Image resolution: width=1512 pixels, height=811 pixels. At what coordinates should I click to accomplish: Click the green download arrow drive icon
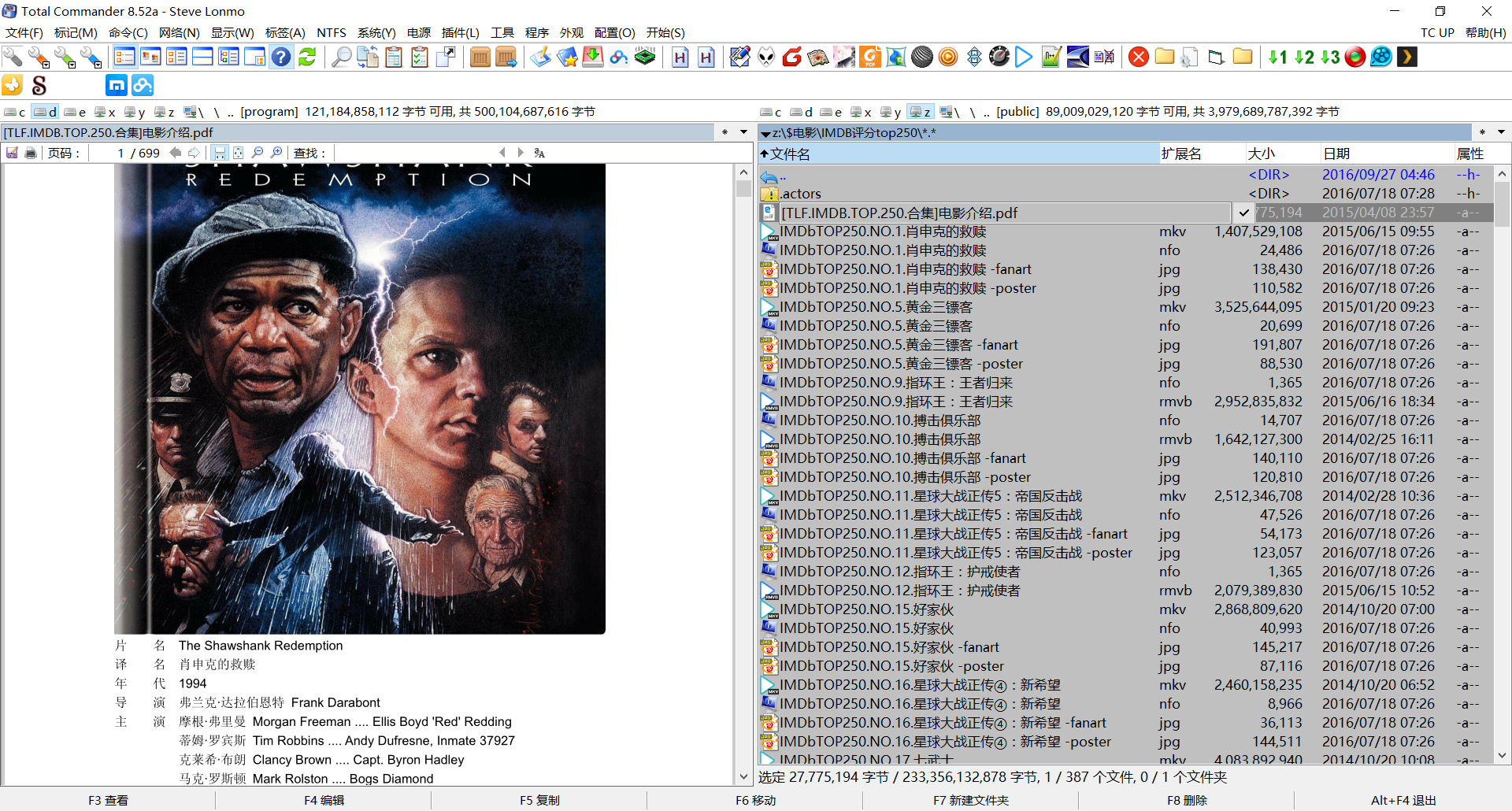coord(593,57)
